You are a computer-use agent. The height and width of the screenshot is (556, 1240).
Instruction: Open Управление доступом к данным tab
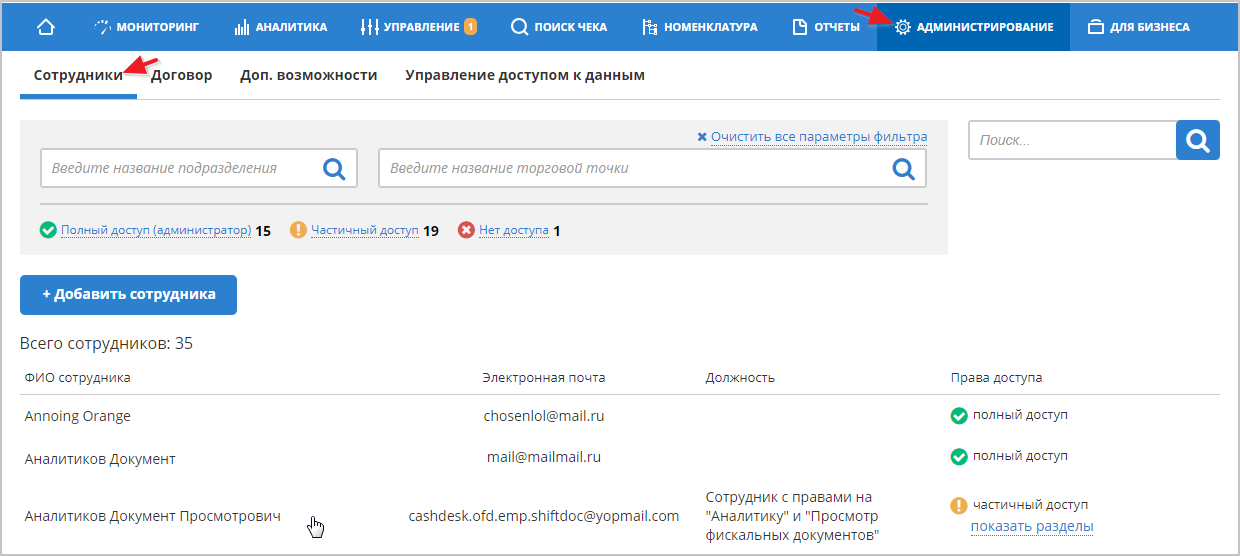[x=524, y=75]
